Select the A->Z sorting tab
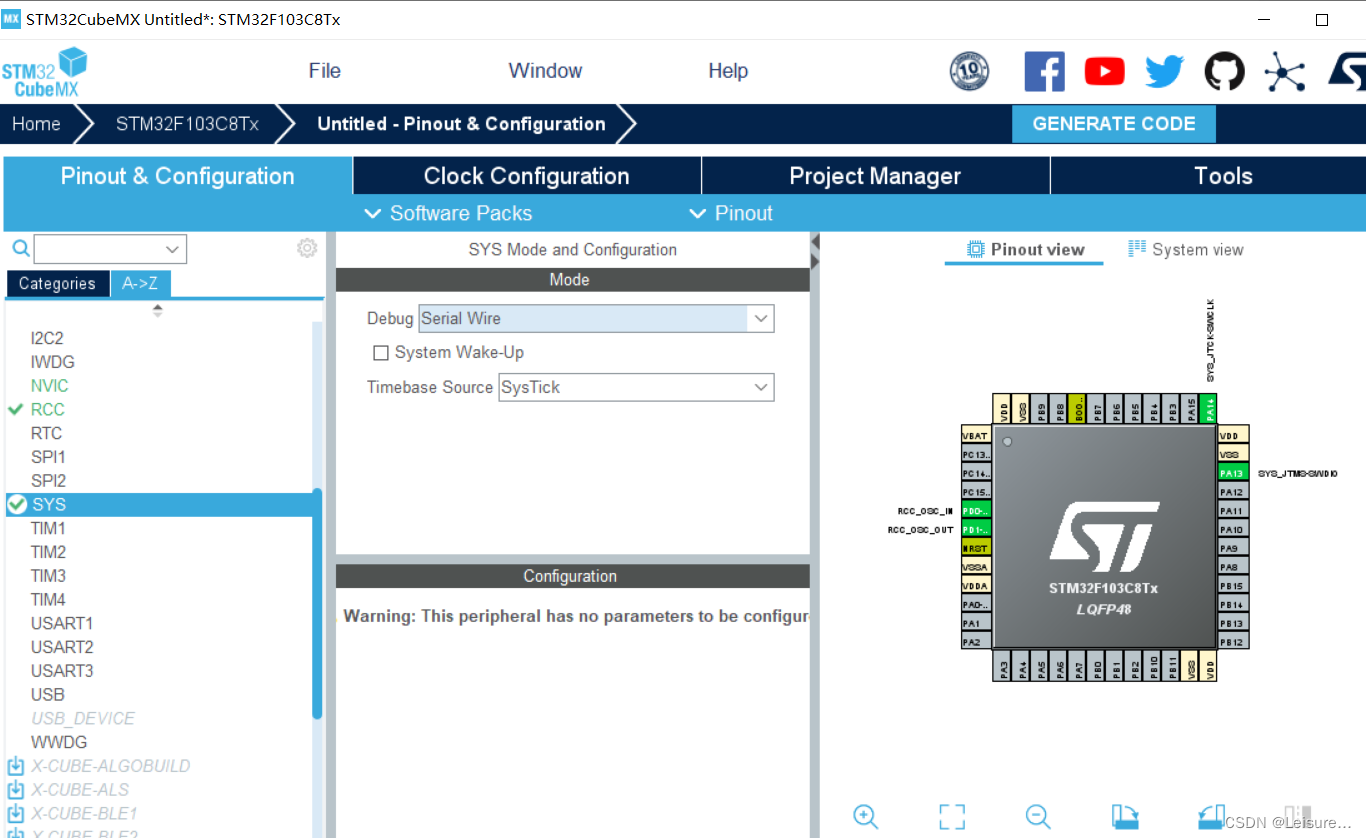This screenshot has height=838, width=1366. (x=140, y=284)
